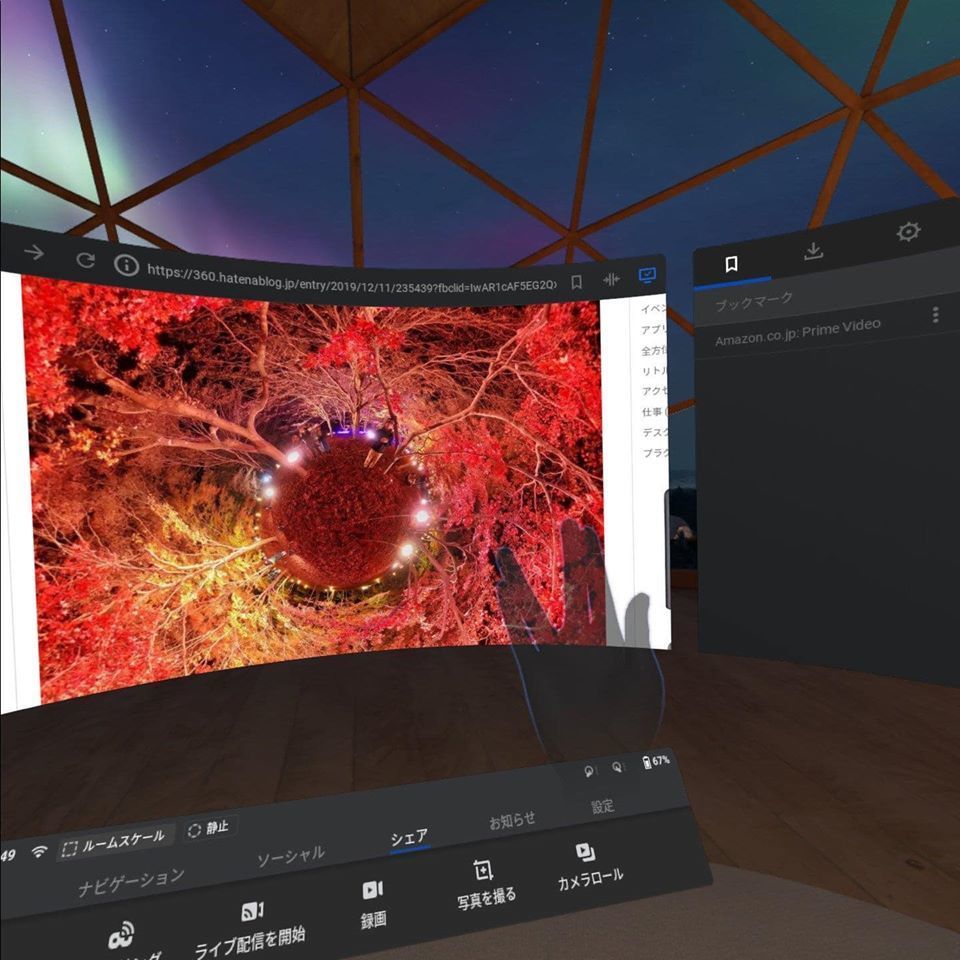This screenshot has height=960, width=960.
Task: Click the browser forward arrow
Action: (x=34, y=252)
